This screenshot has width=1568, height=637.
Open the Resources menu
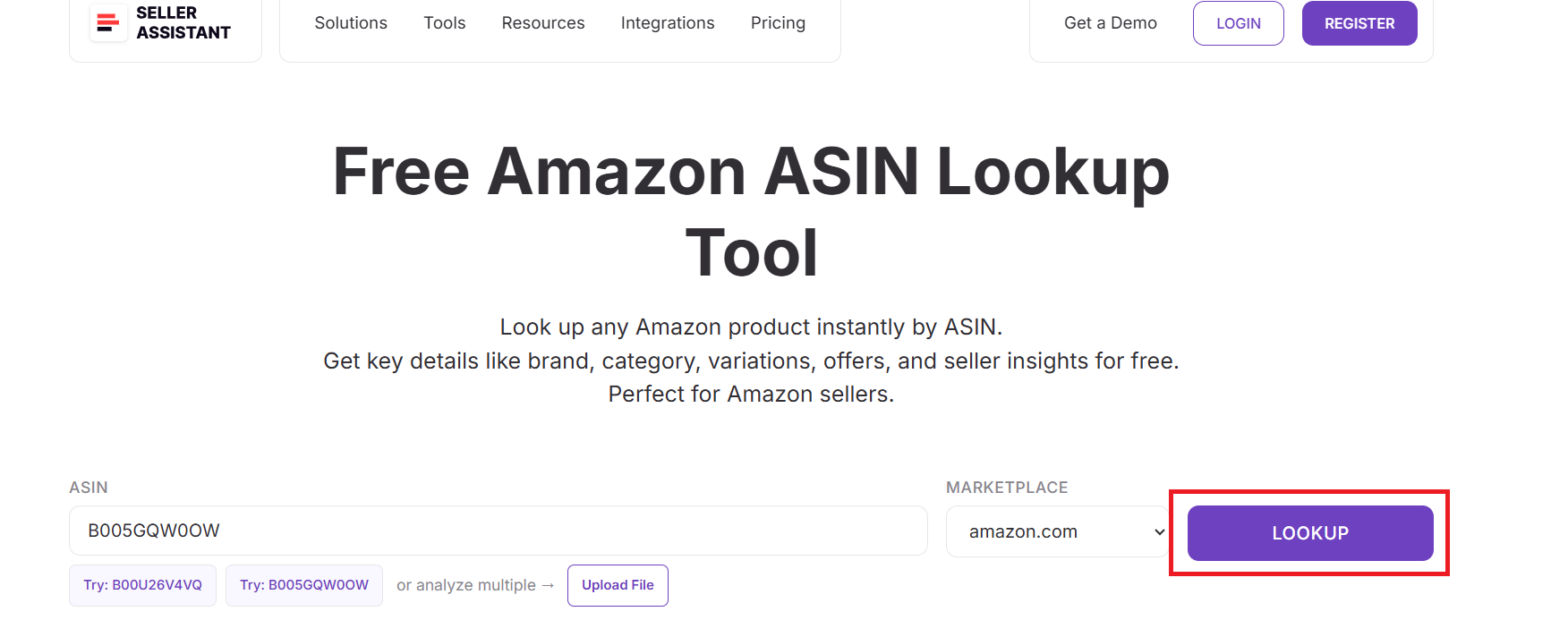click(542, 23)
